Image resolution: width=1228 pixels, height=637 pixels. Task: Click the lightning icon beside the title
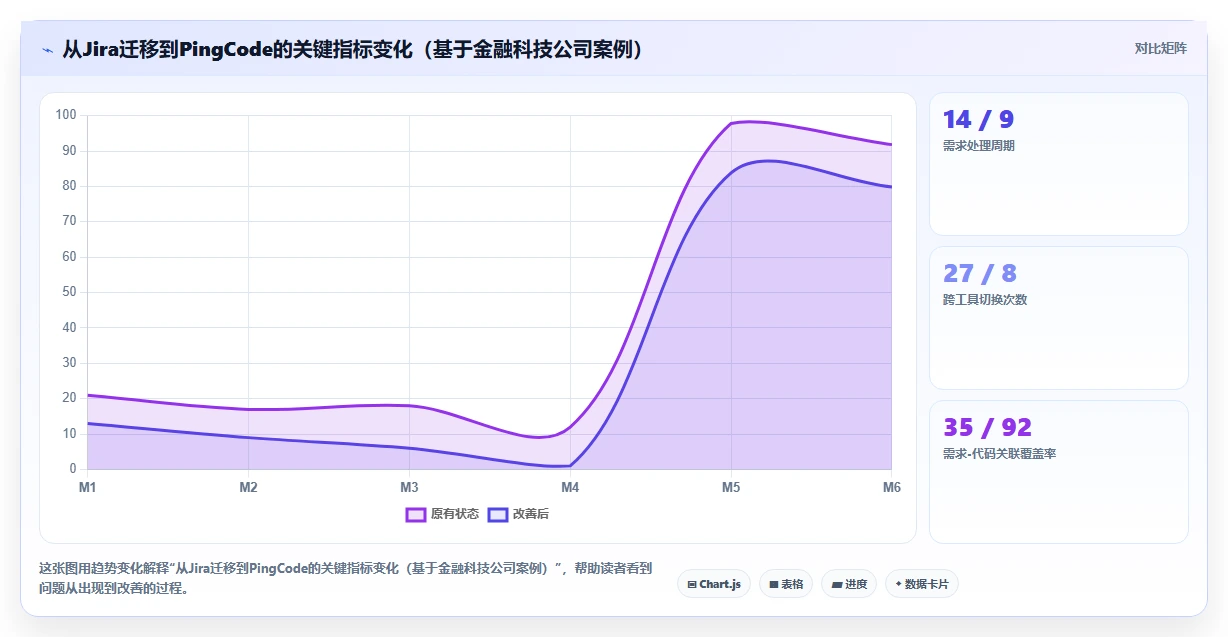47,49
